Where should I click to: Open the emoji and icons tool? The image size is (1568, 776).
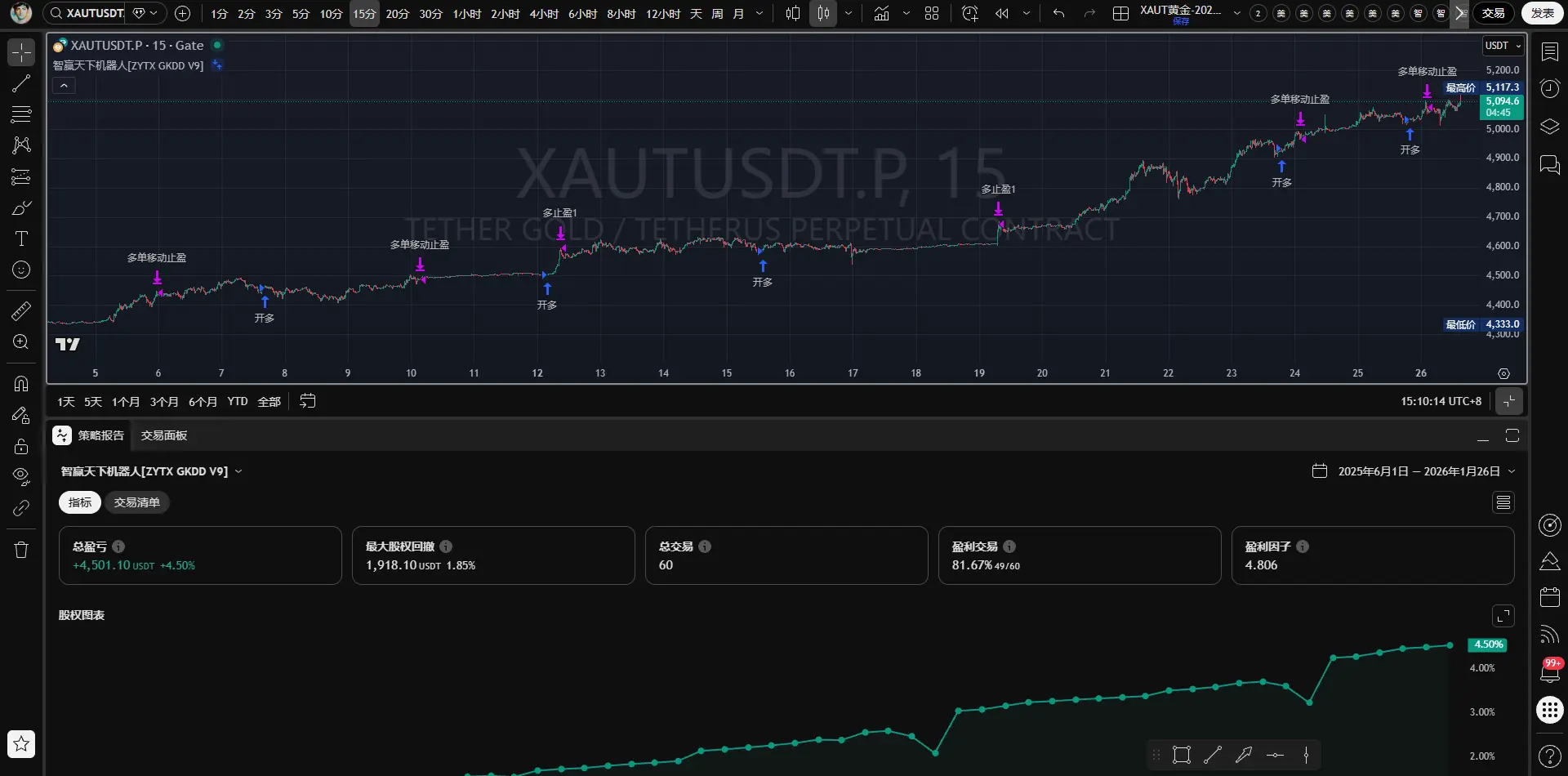click(21, 270)
